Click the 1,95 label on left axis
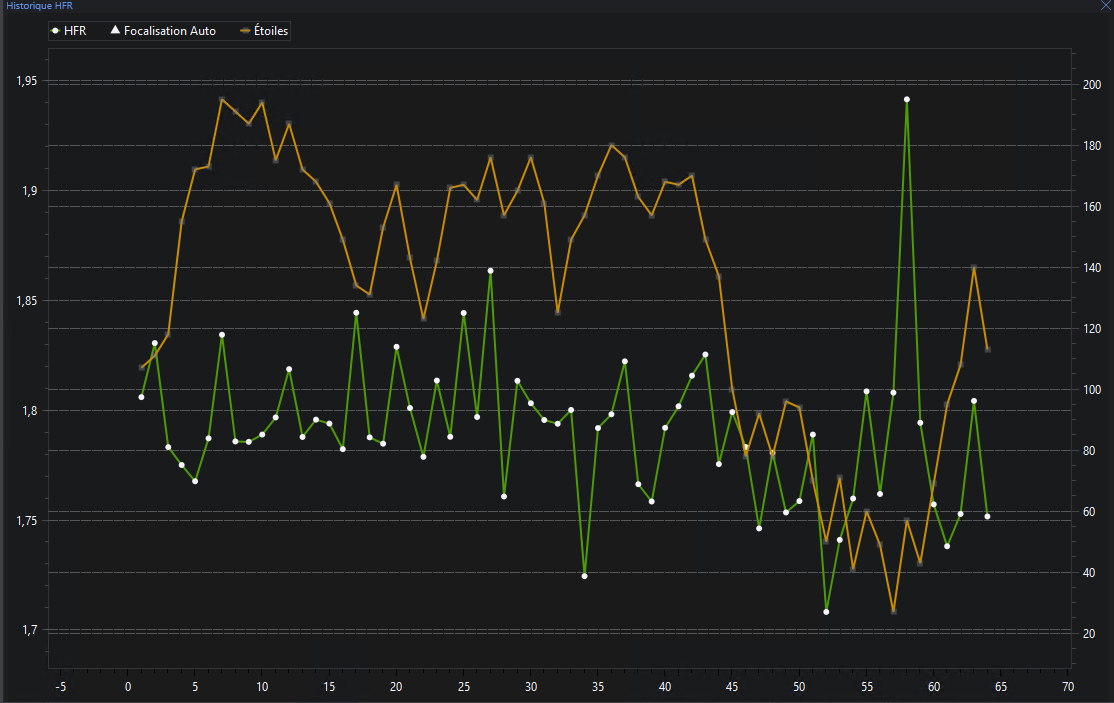Image resolution: width=1114 pixels, height=703 pixels. (x=28, y=81)
